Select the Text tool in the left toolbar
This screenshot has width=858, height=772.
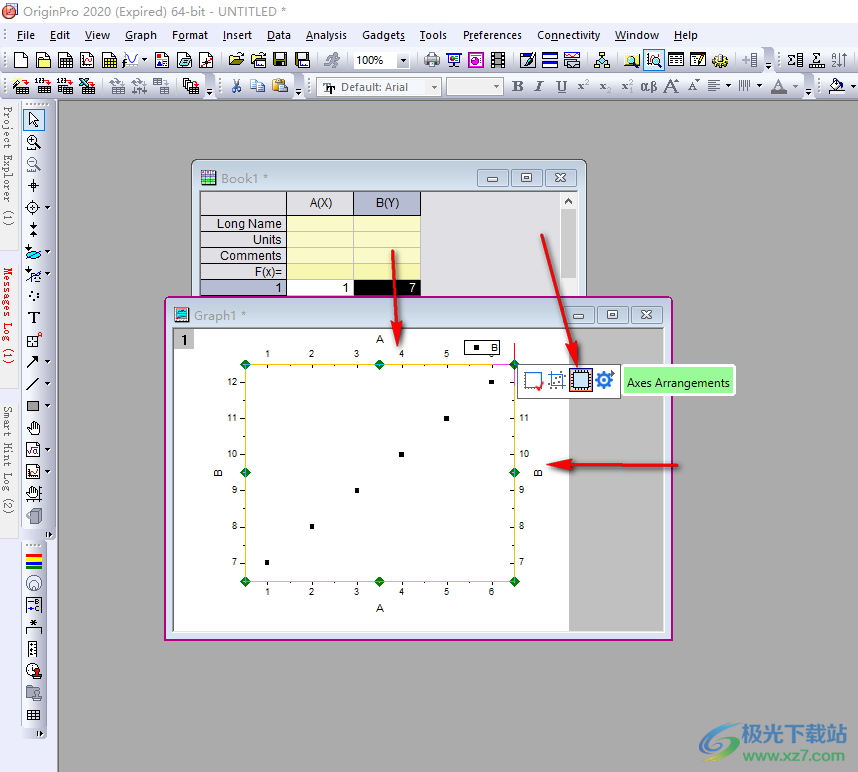(x=34, y=318)
